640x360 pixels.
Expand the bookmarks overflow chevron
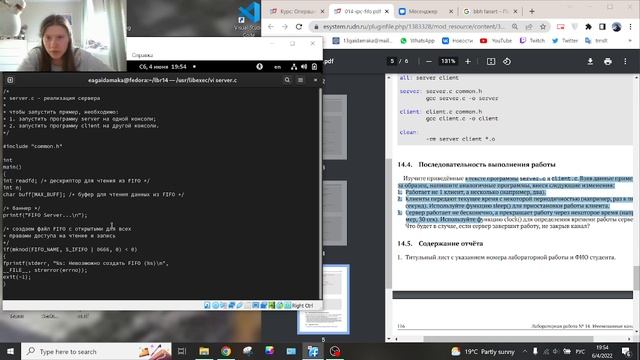coord(630,40)
